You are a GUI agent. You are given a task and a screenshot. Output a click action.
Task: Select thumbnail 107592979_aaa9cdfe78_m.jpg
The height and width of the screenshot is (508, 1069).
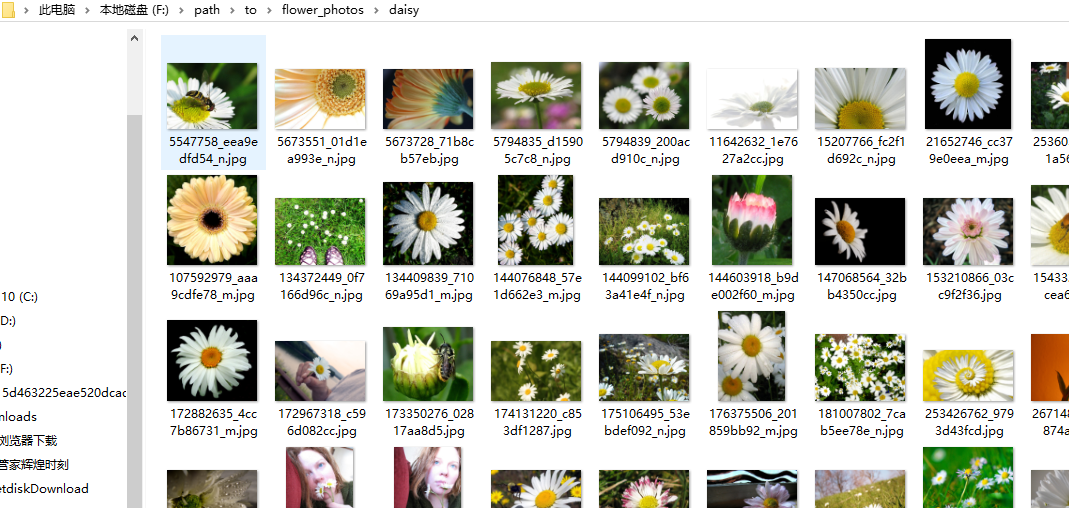tap(213, 220)
